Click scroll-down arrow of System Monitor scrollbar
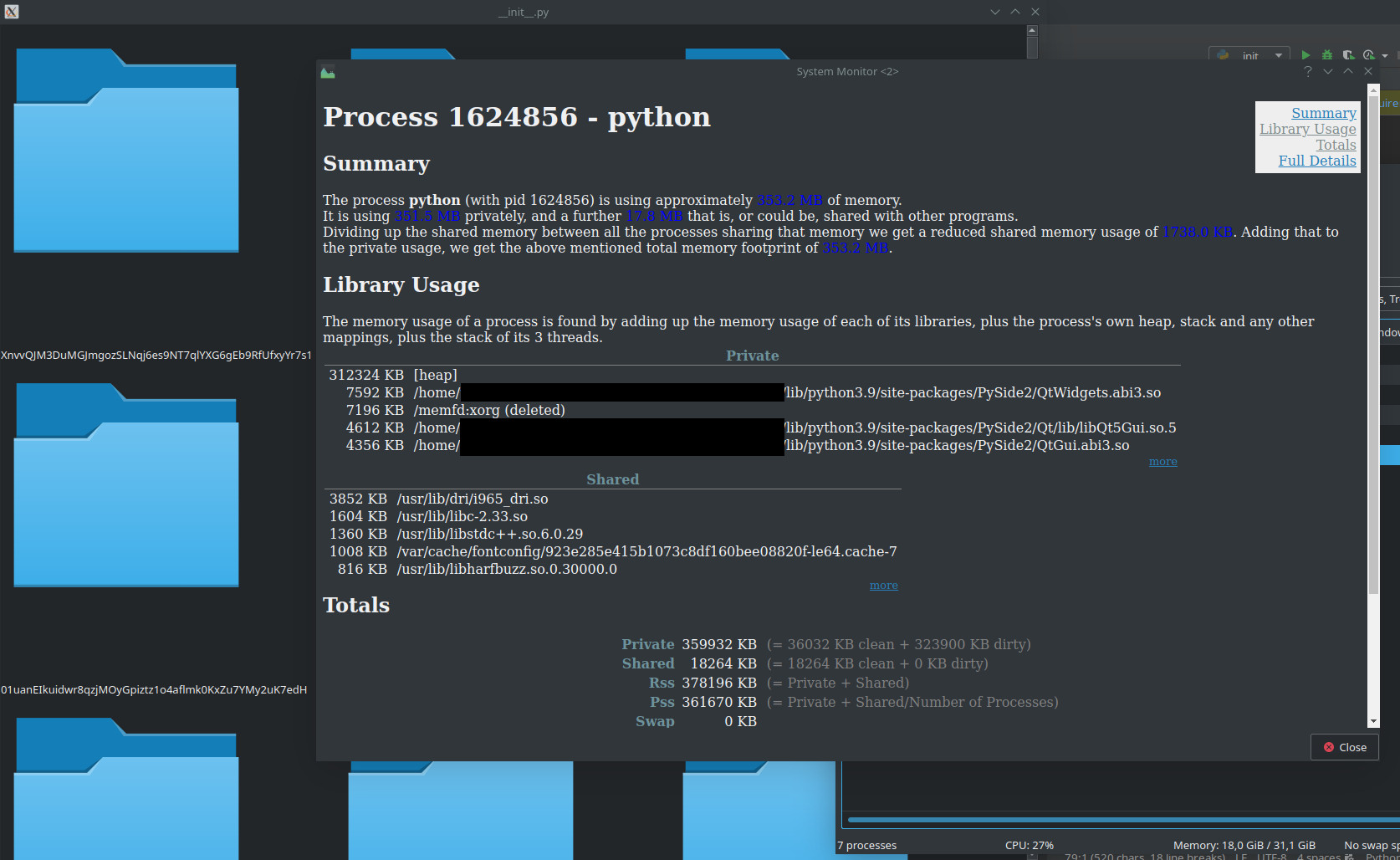 1372,721
